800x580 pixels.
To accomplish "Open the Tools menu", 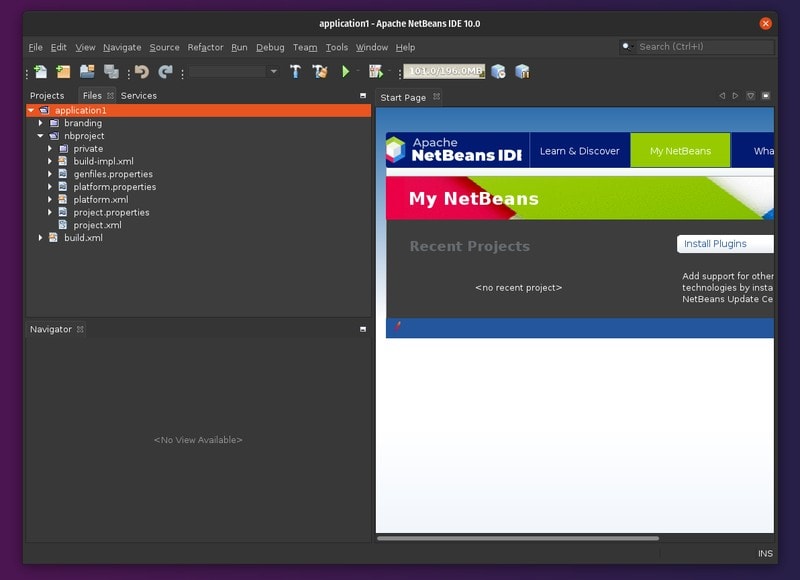I will click(337, 47).
